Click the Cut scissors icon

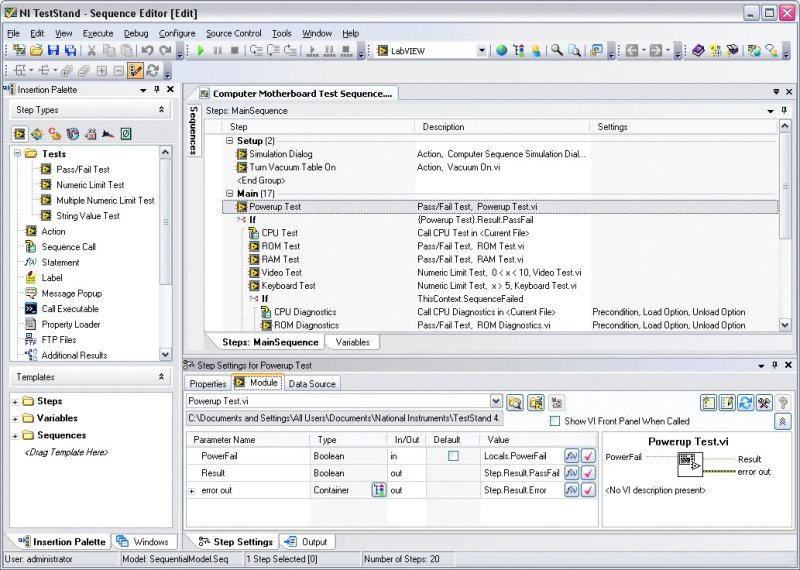91,50
